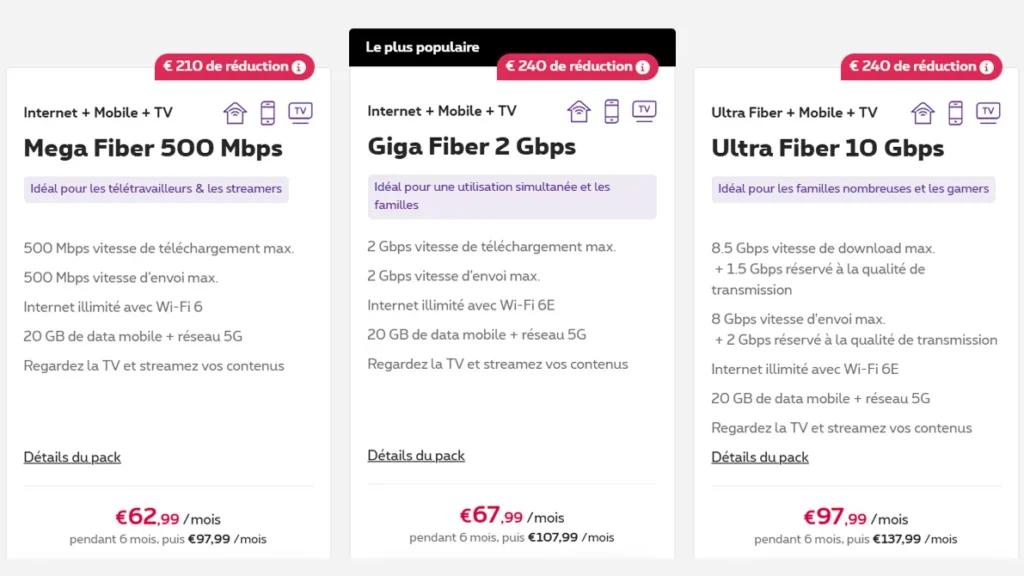Click TV icon on Giga Fiber card

(x=644, y=110)
